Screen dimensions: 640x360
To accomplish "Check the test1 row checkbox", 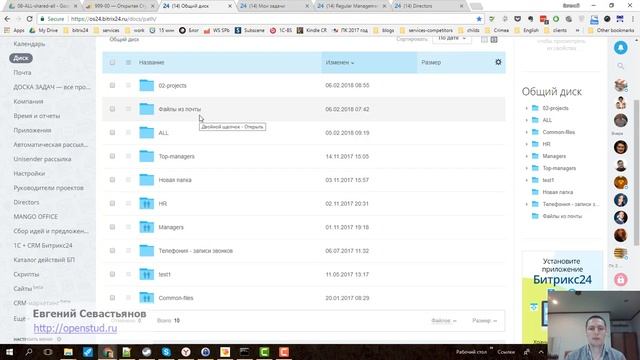I will [112, 274].
